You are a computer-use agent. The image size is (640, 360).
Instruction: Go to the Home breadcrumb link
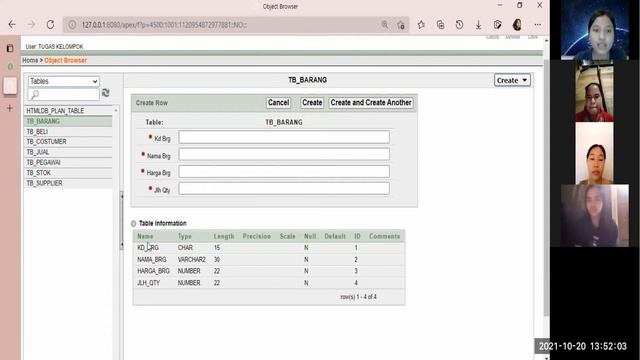30,60
